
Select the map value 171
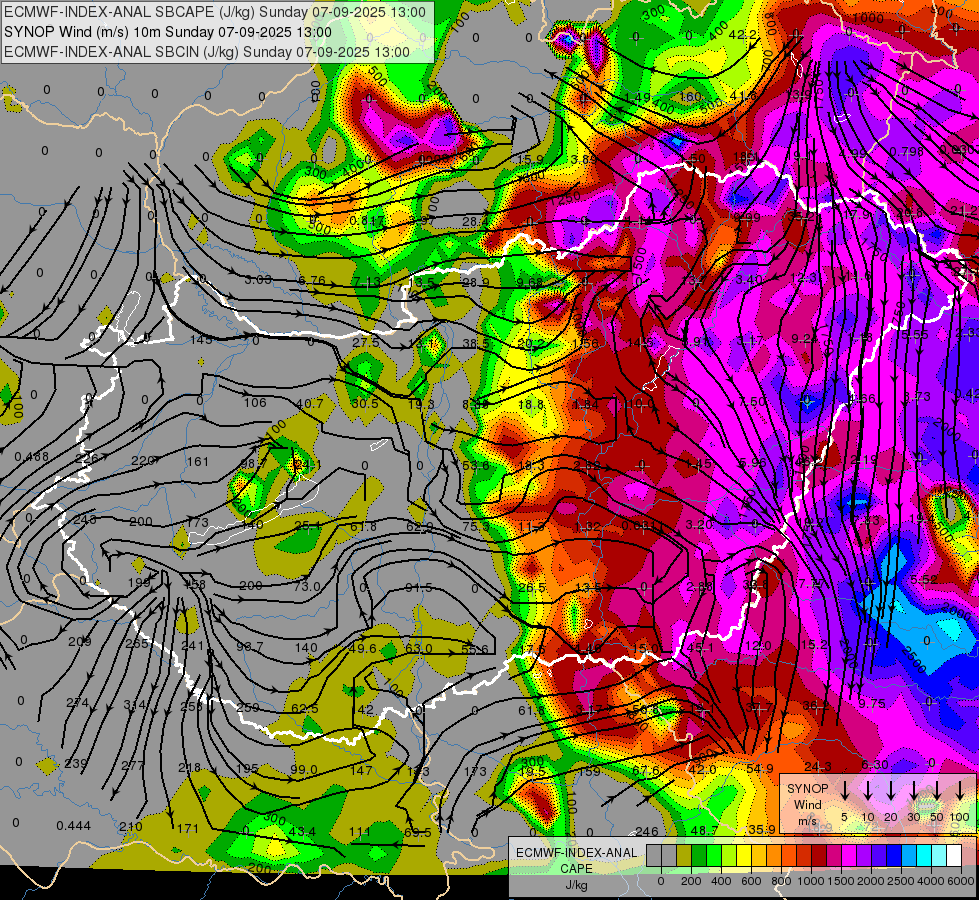[187, 829]
